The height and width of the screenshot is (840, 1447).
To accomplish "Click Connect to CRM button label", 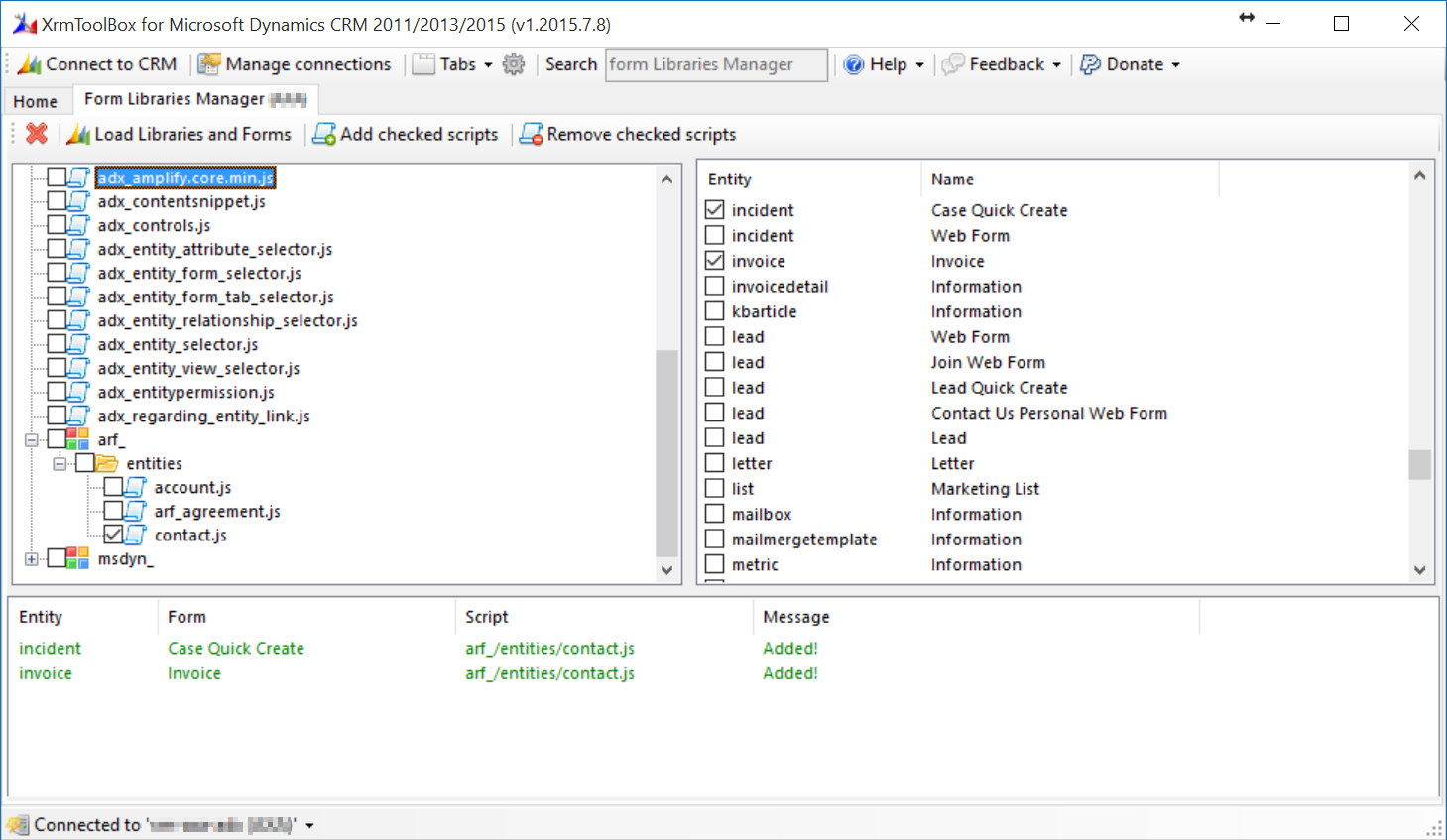I will click(111, 64).
